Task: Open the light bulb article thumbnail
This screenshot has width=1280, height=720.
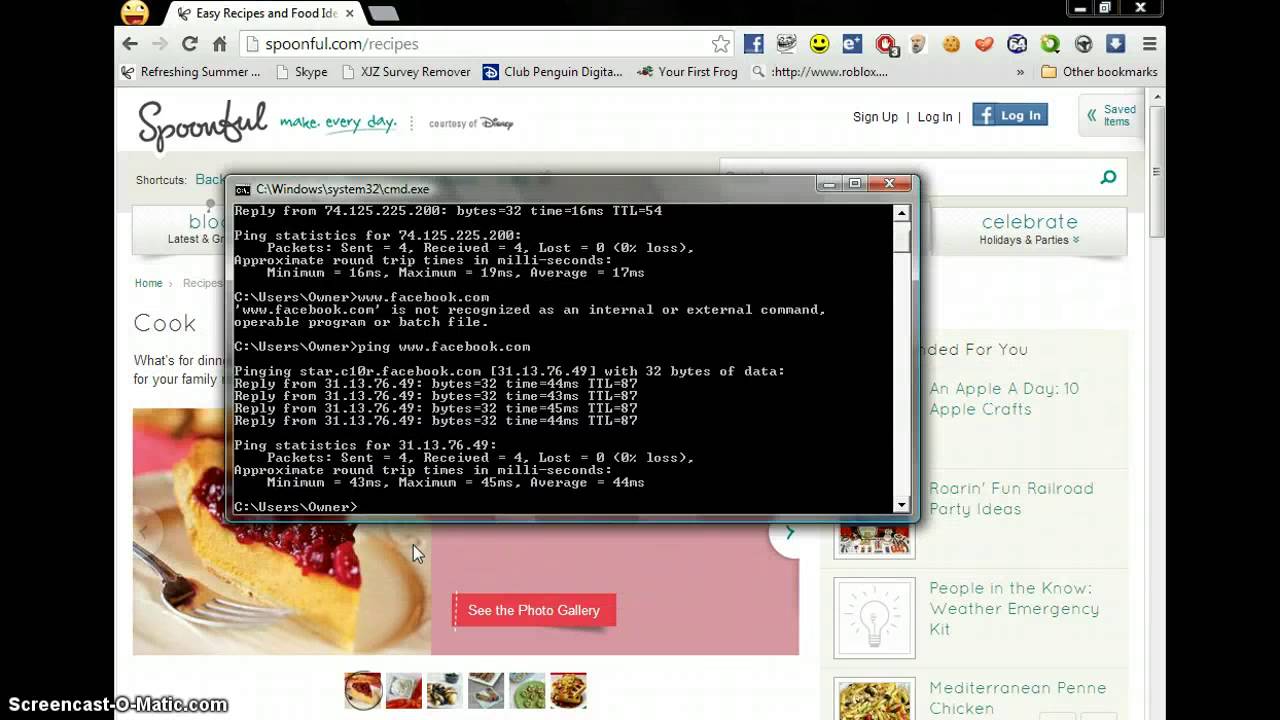Action: tap(874, 618)
